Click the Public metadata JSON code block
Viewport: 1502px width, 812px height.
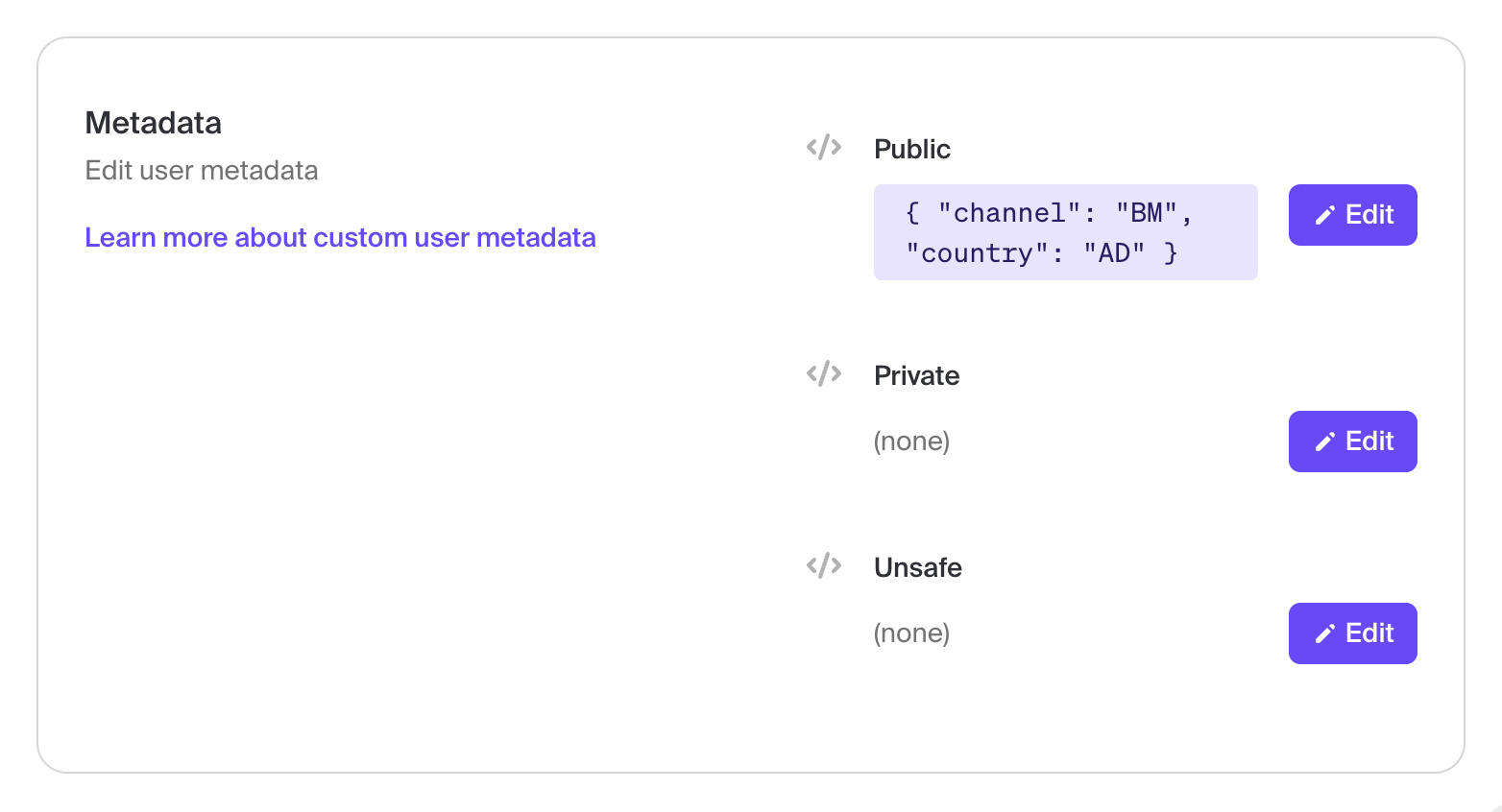1065,232
